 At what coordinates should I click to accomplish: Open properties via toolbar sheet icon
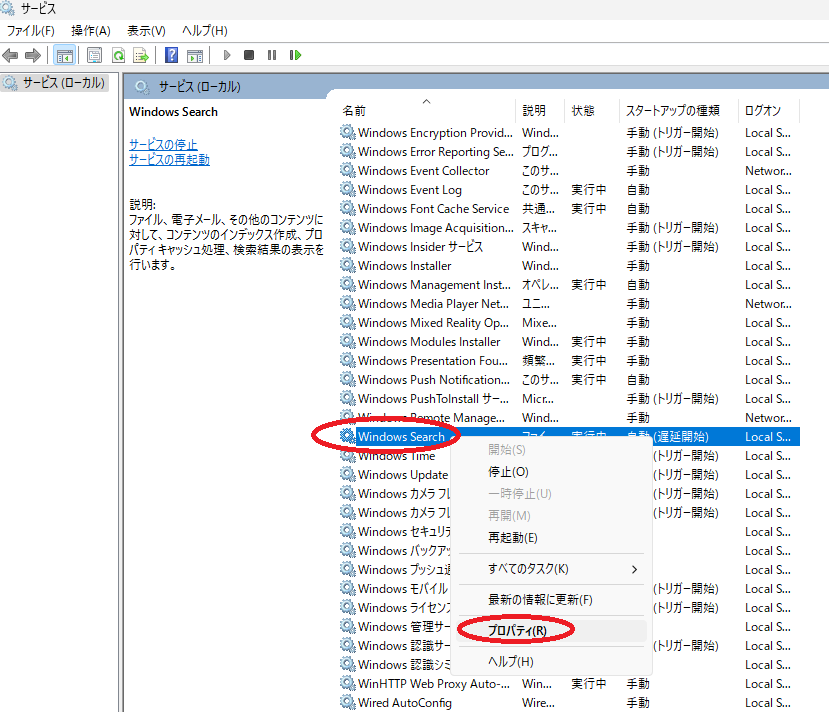pos(95,55)
